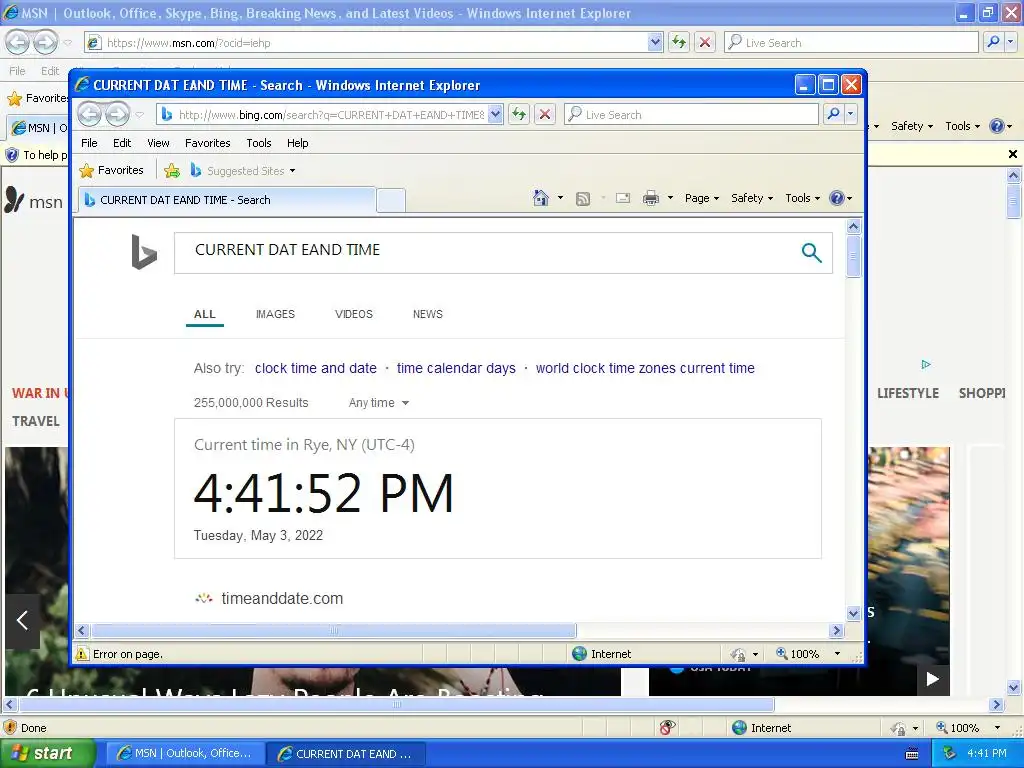Click Live Search field in Bing window
Screen dimensions: 1024x768
coord(691,114)
